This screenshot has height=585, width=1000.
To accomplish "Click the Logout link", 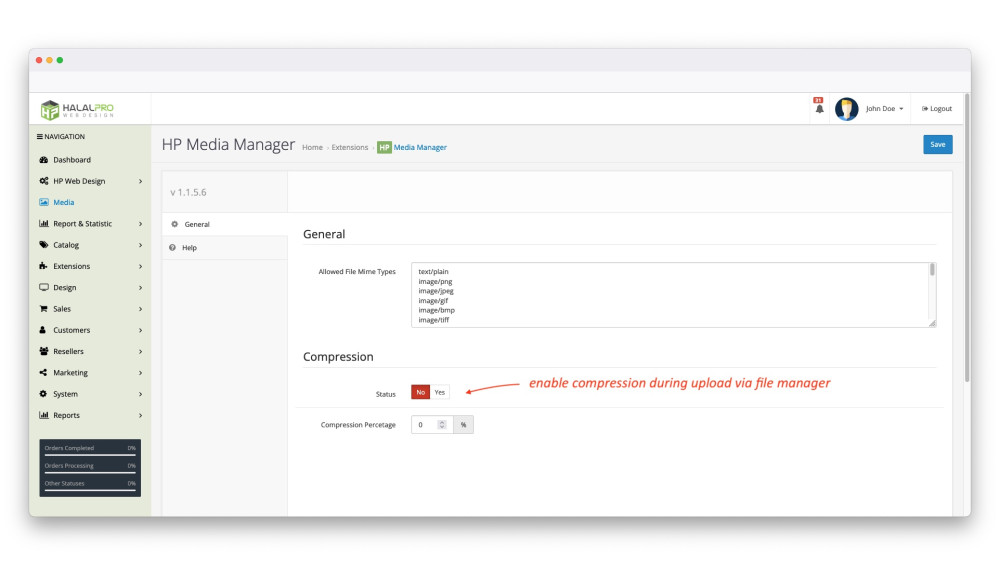I will pos(937,109).
